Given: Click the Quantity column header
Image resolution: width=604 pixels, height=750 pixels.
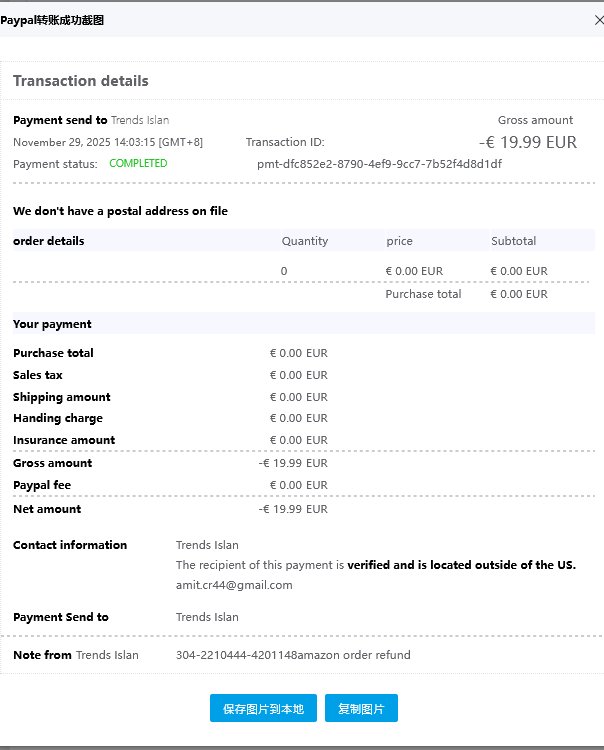Looking at the screenshot, I should point(305,241).
